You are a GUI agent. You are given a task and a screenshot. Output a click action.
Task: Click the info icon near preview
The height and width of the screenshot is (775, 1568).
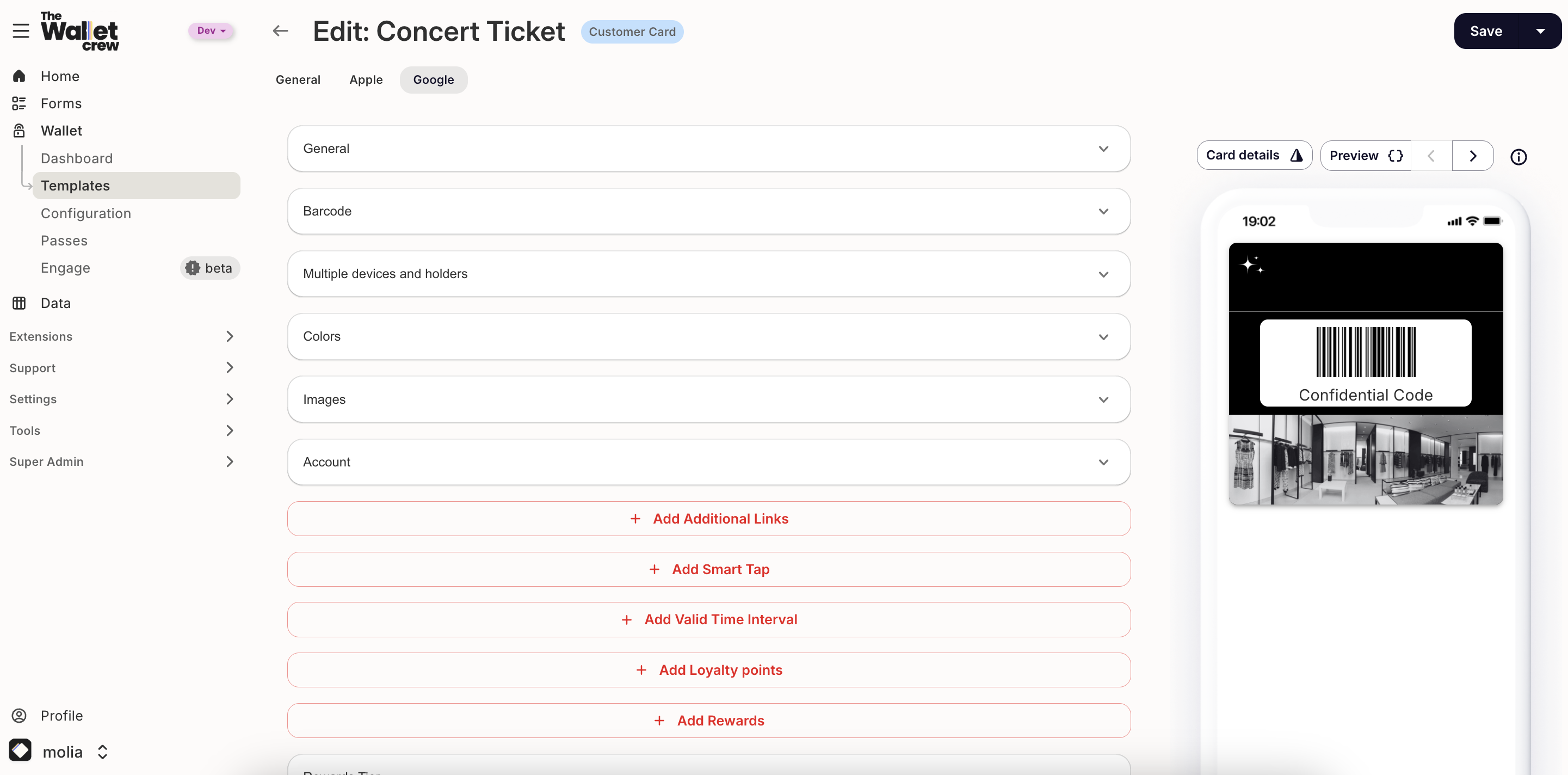click(x=1518, y=157)
